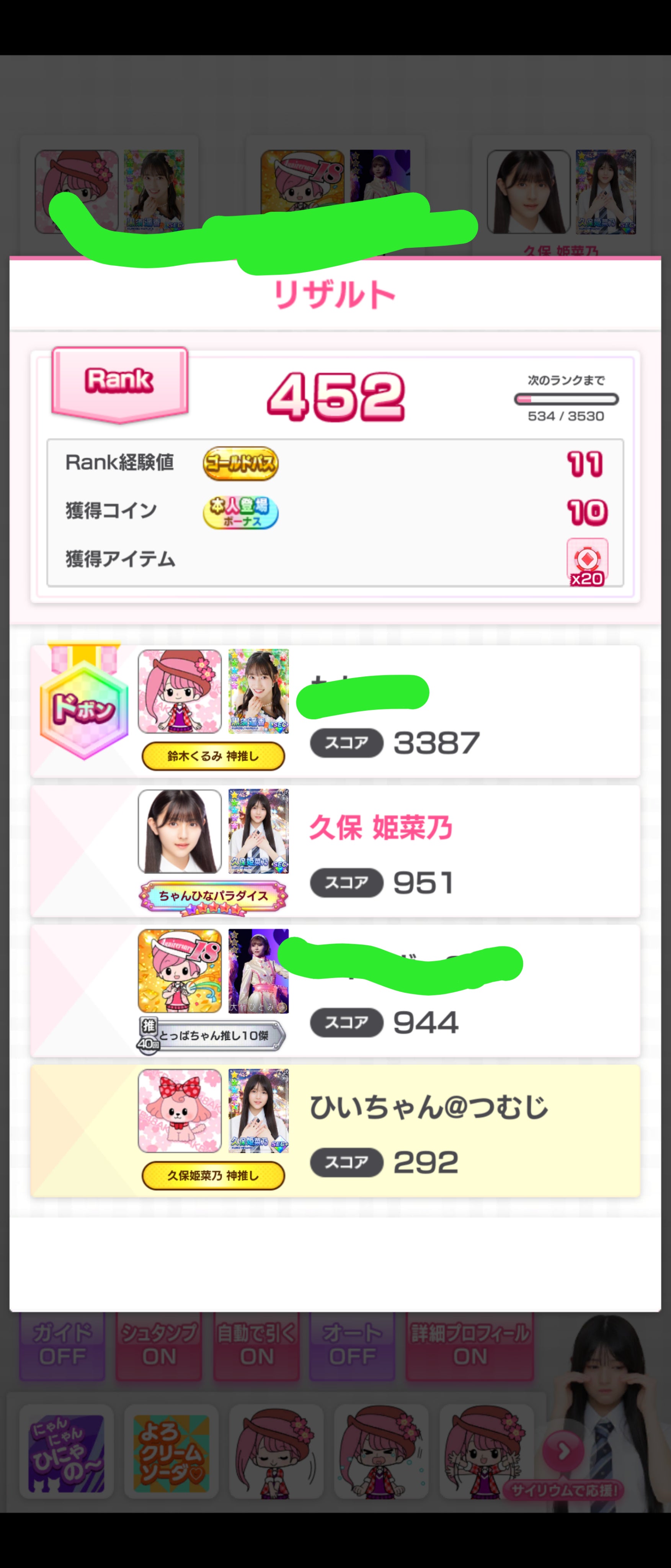Expand stamps with the pink arrow button
This screenshot has width=671, height=1568.
[x=563, y=1451]
